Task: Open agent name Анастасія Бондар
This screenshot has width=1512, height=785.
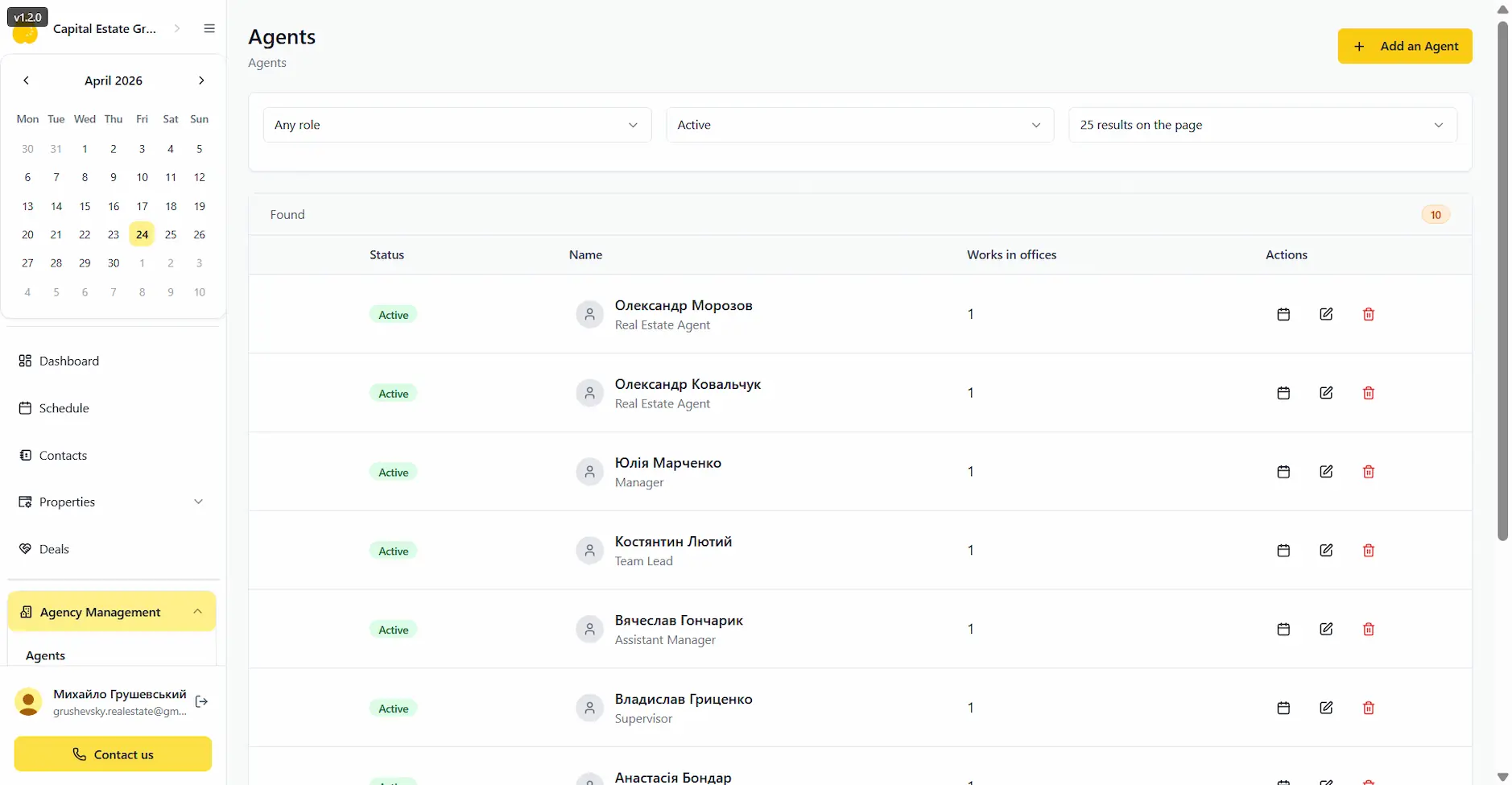Action: coord(673,777)
